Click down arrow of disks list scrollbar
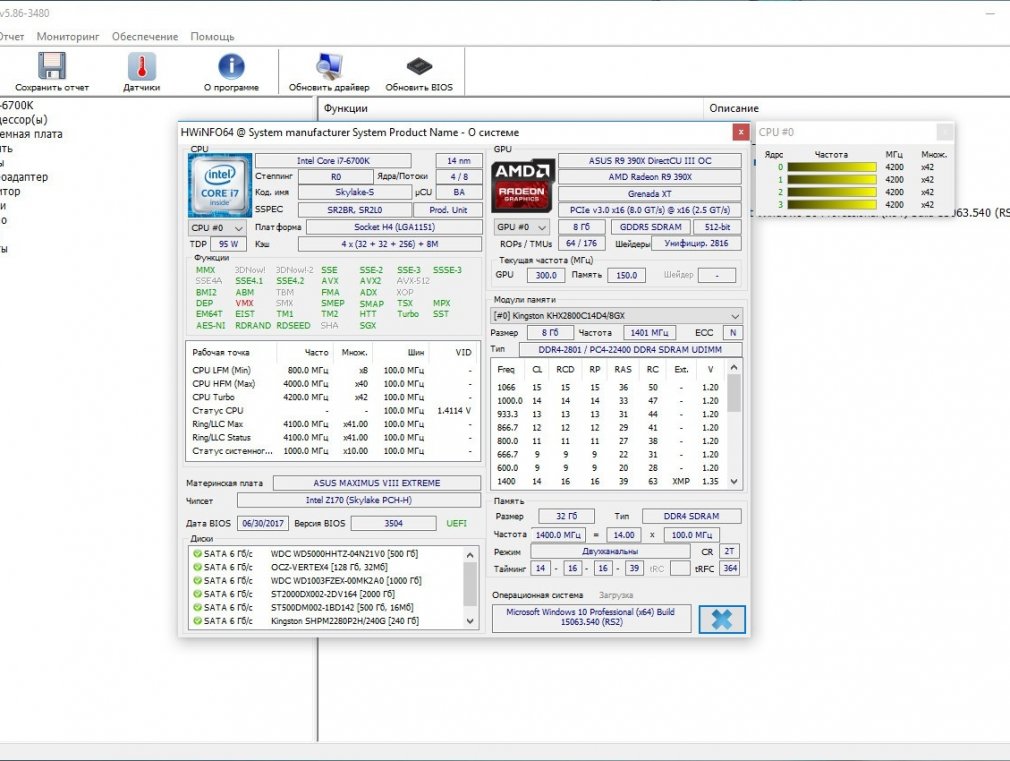Viewport: 1010px width, 761px height. point(470,621)
